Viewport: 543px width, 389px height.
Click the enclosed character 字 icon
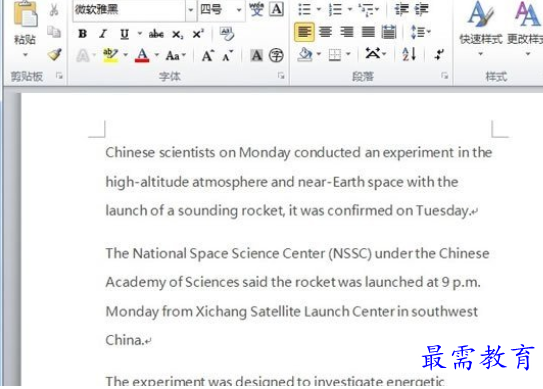276,55
